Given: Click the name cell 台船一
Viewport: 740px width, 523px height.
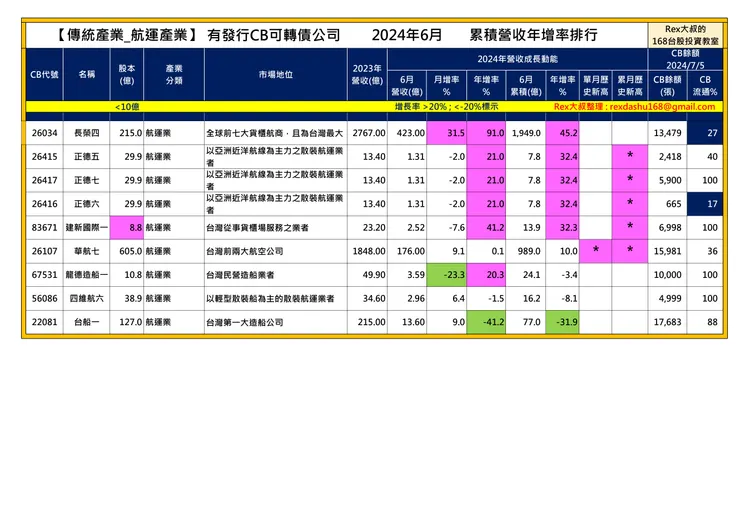Looking at the screenshot, I should [x=86, y=322].
